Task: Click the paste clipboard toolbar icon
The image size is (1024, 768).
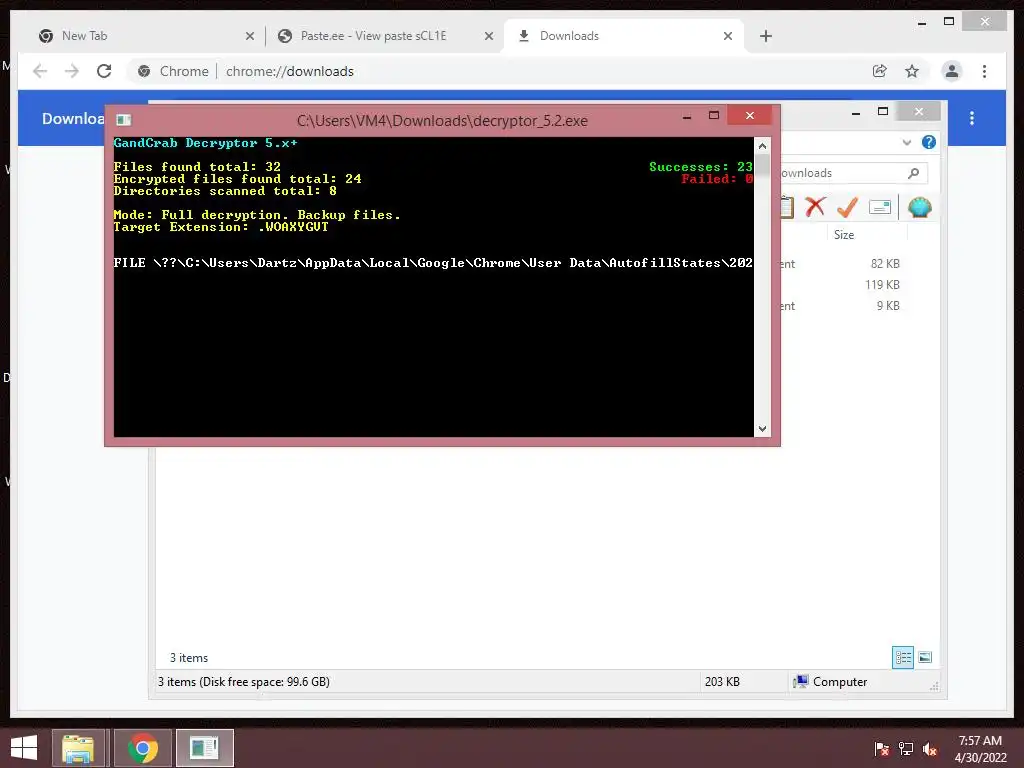Action: click(787, 208)
